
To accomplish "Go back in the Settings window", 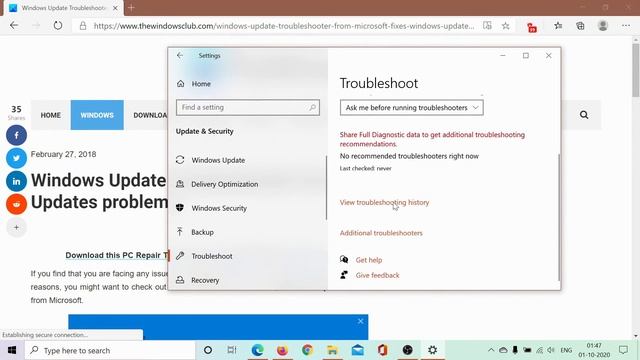I will [x=180, y=55].
